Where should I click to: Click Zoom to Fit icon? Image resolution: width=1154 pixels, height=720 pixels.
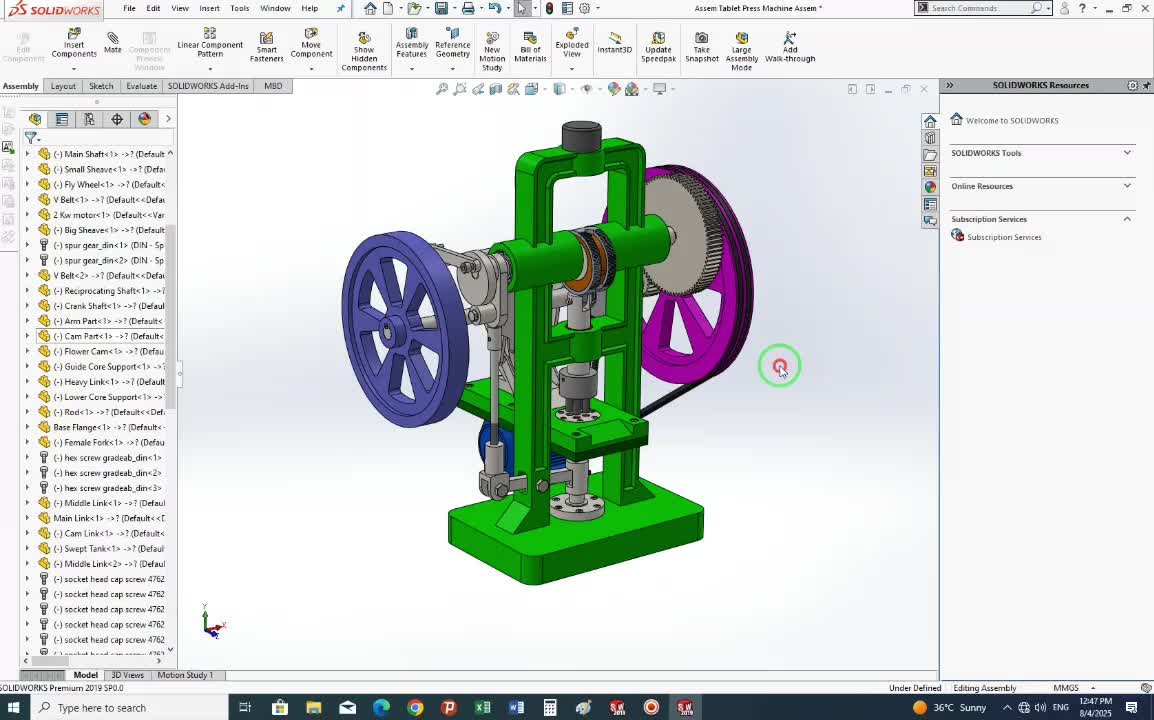(442, 89)
